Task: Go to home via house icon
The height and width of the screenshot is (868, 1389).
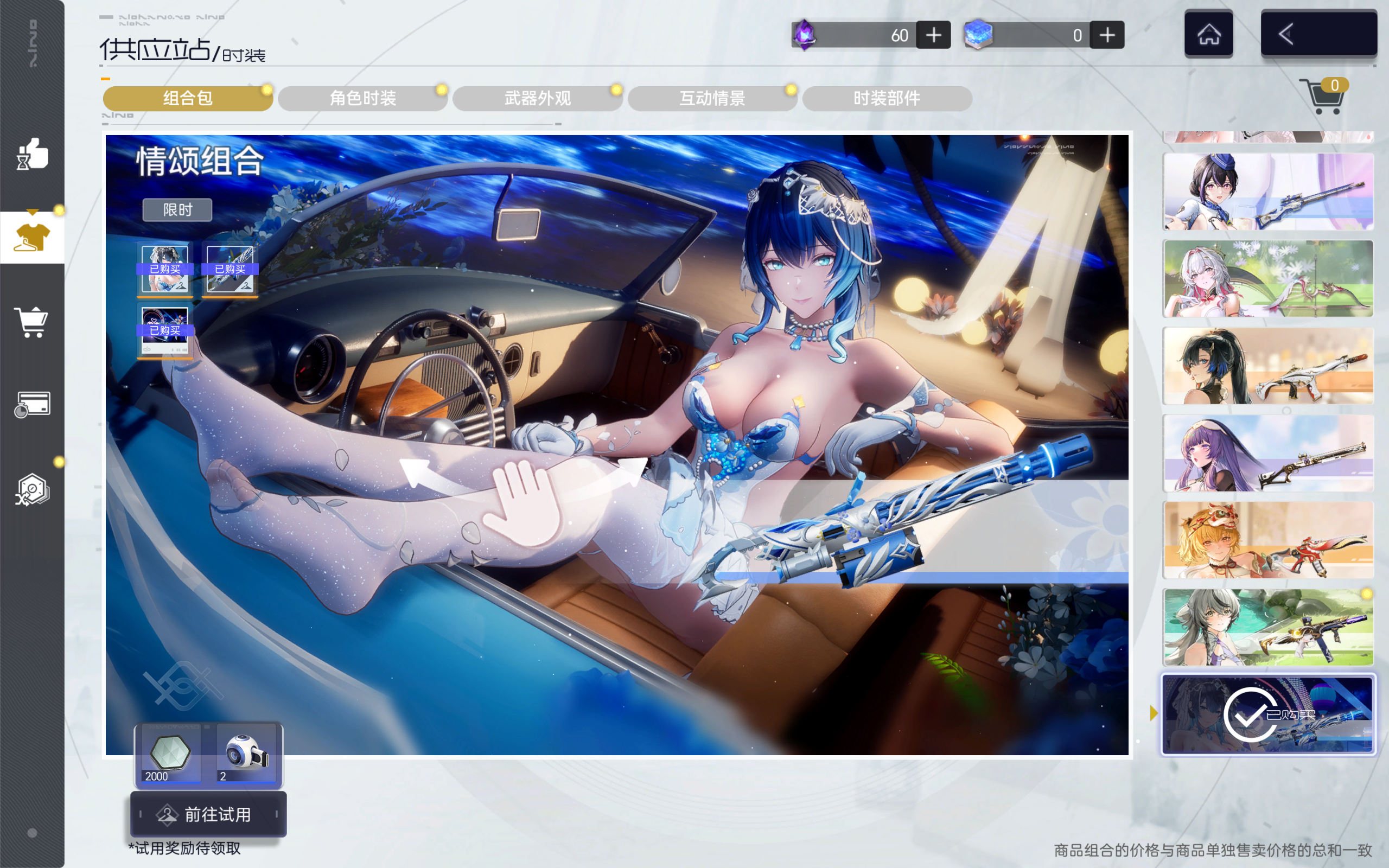Action: 1209,34
